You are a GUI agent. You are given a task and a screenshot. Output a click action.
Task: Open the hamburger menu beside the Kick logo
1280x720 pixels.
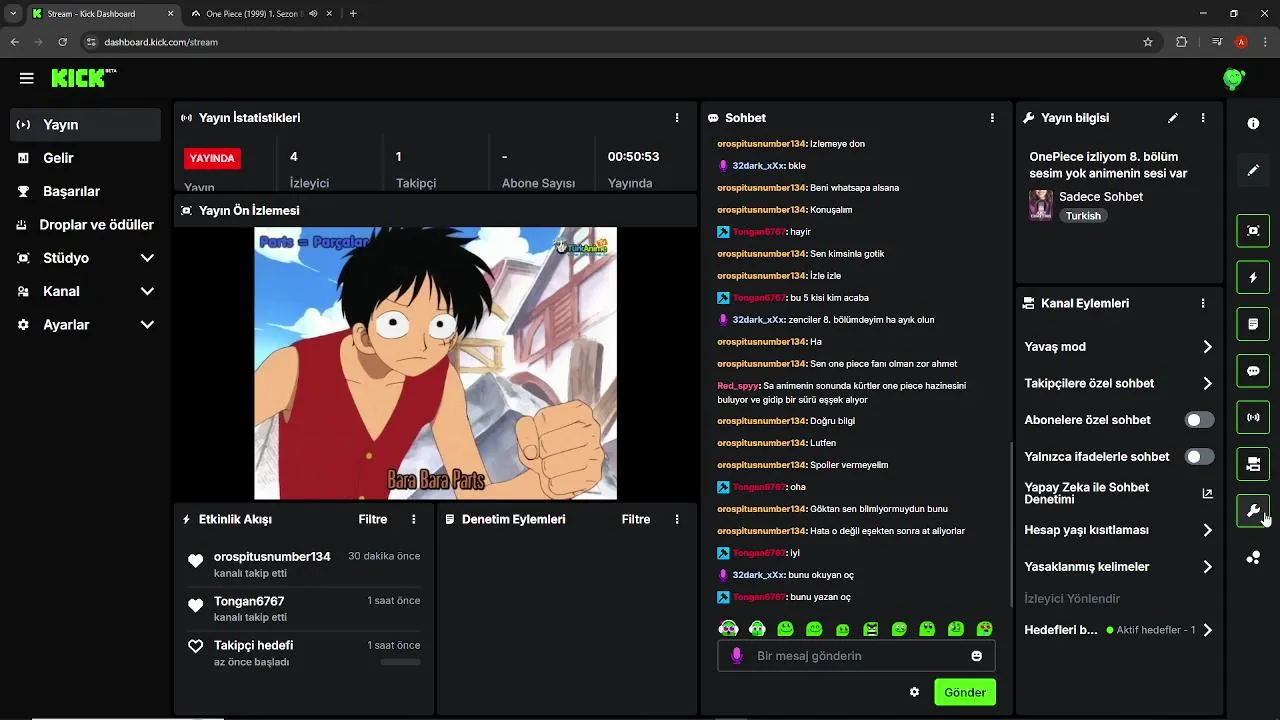pyautogui.click(x=27, y=78)
